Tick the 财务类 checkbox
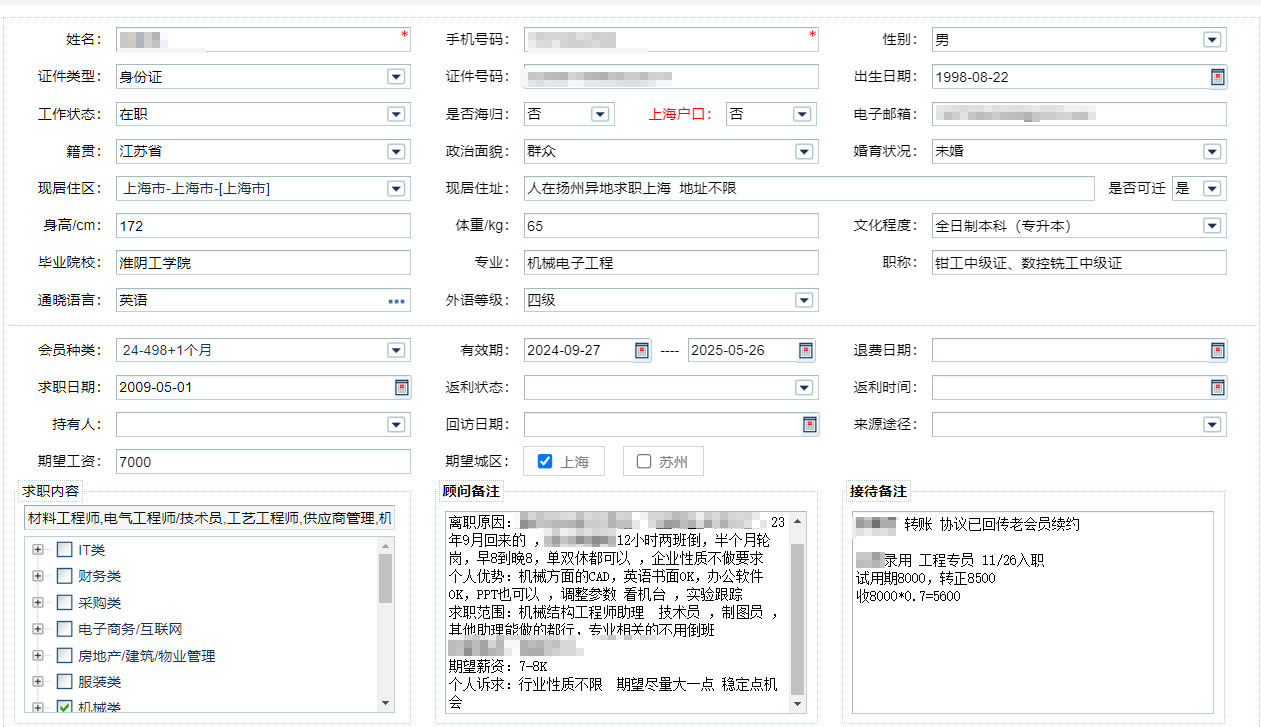Viewport: 1261px width, 727px height. (x=64, y=576)
